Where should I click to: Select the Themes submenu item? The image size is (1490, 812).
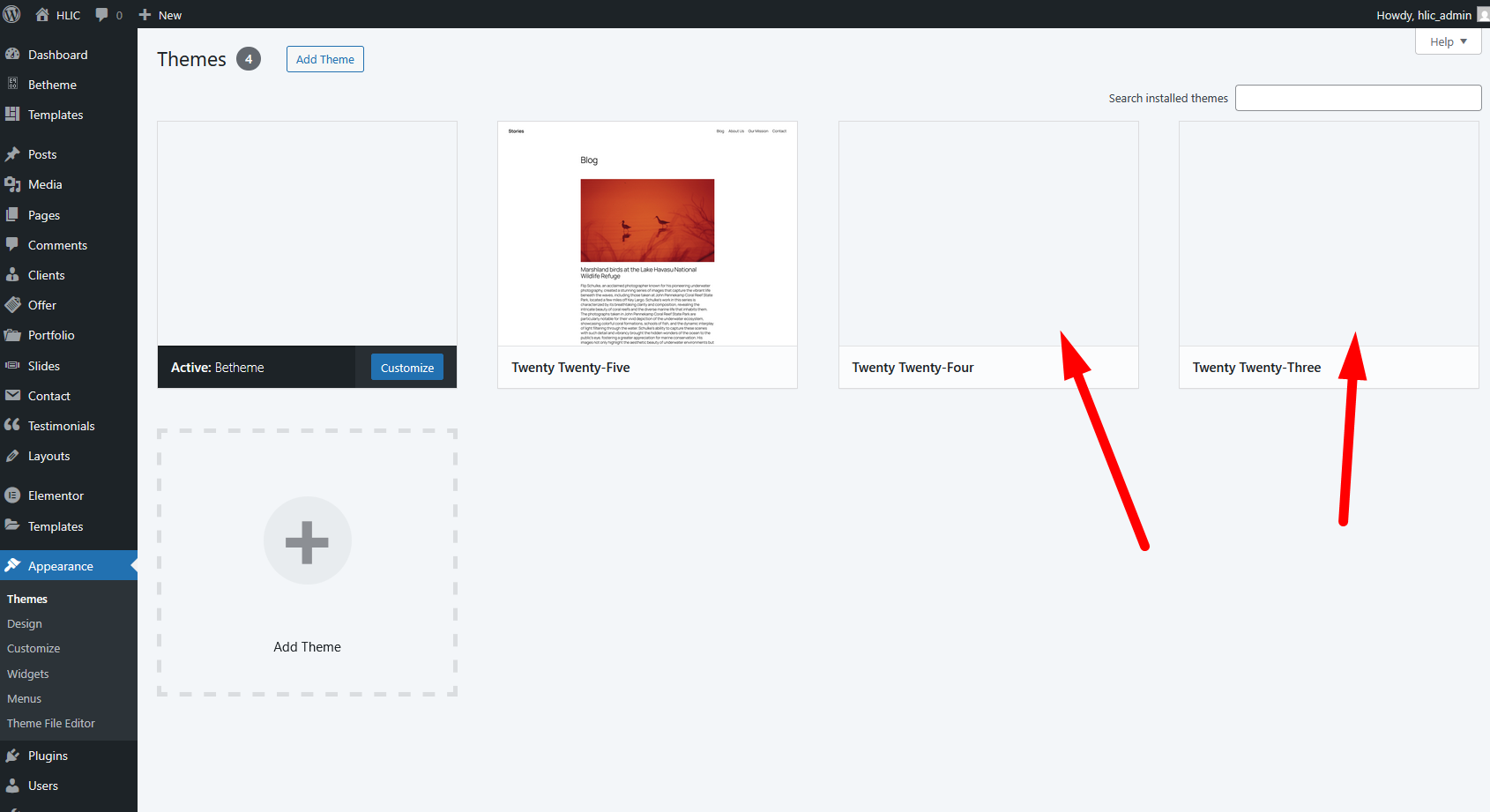pos(27,599)
